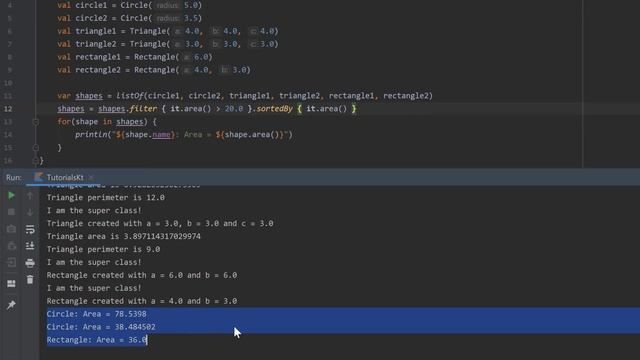The width and height of the screenshot is (640, 360).
Task: Select the TutorialsKt run tab
Action: click(64, 178)
